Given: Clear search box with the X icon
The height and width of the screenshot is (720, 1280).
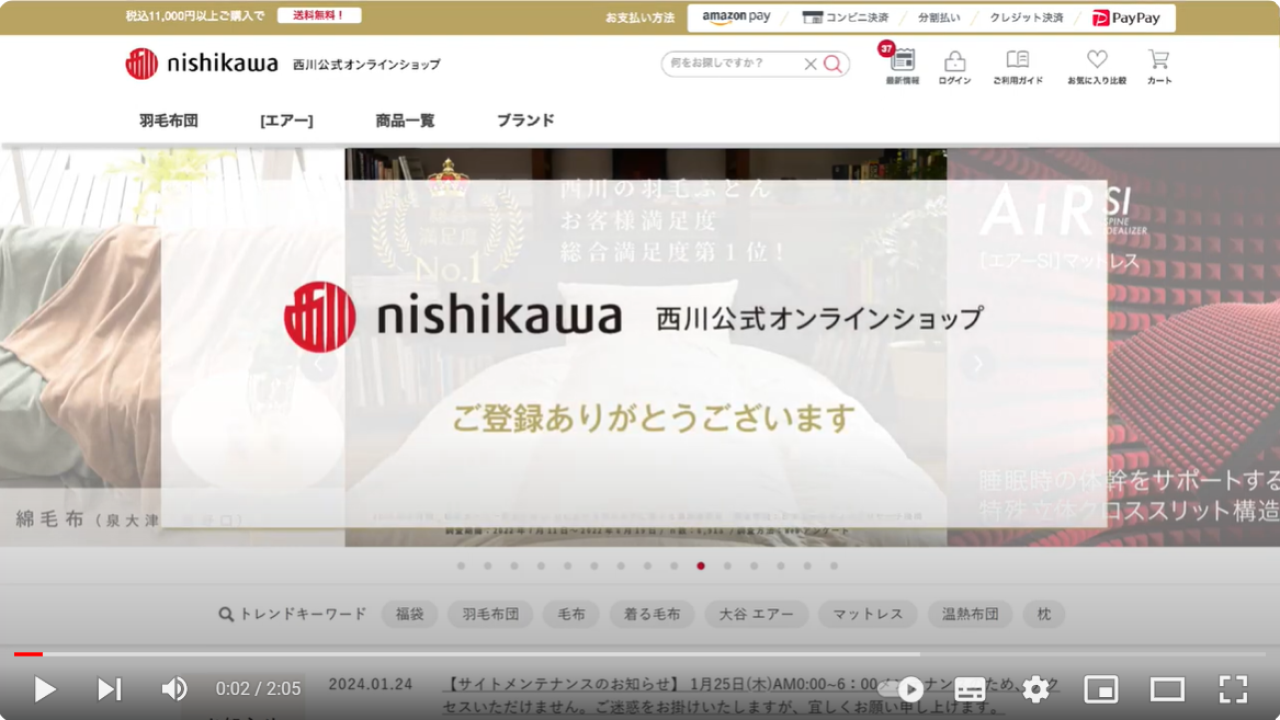Looking at the screenshot, I should pos(810,64).
